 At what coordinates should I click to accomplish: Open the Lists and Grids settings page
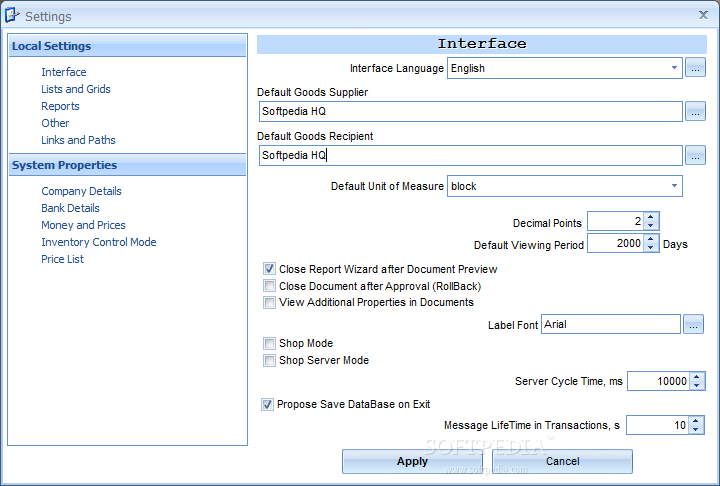76,89
